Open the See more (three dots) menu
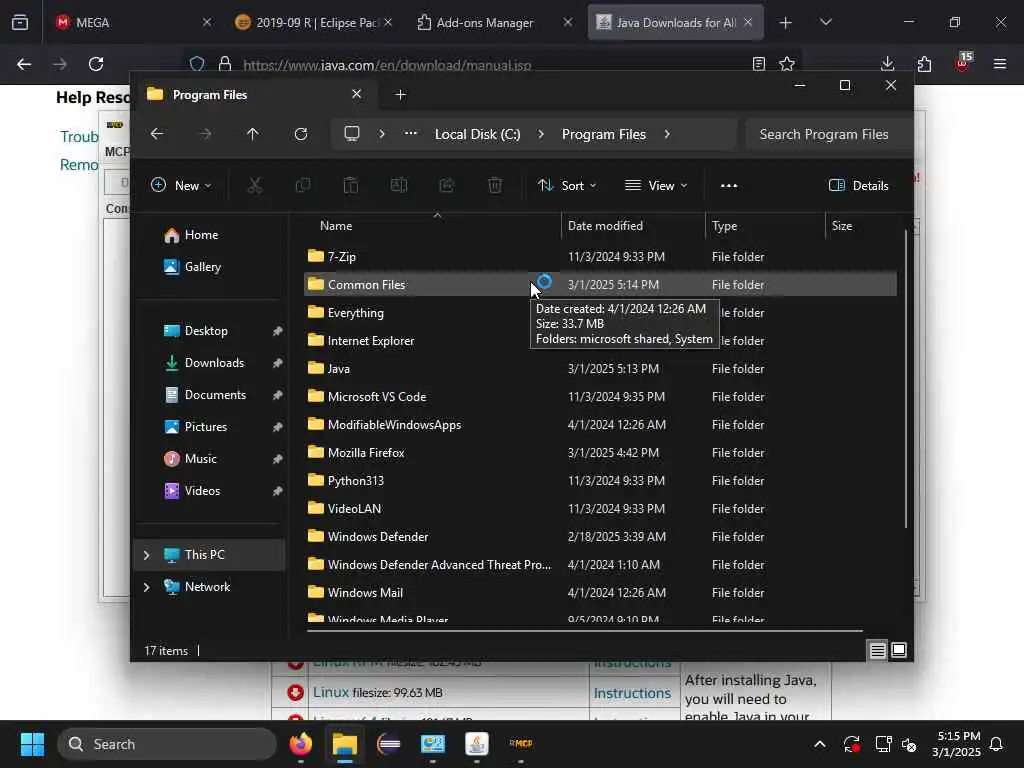Image resolution: width=1024 pixels, height=768 pixels. click(x=729, y=185)
